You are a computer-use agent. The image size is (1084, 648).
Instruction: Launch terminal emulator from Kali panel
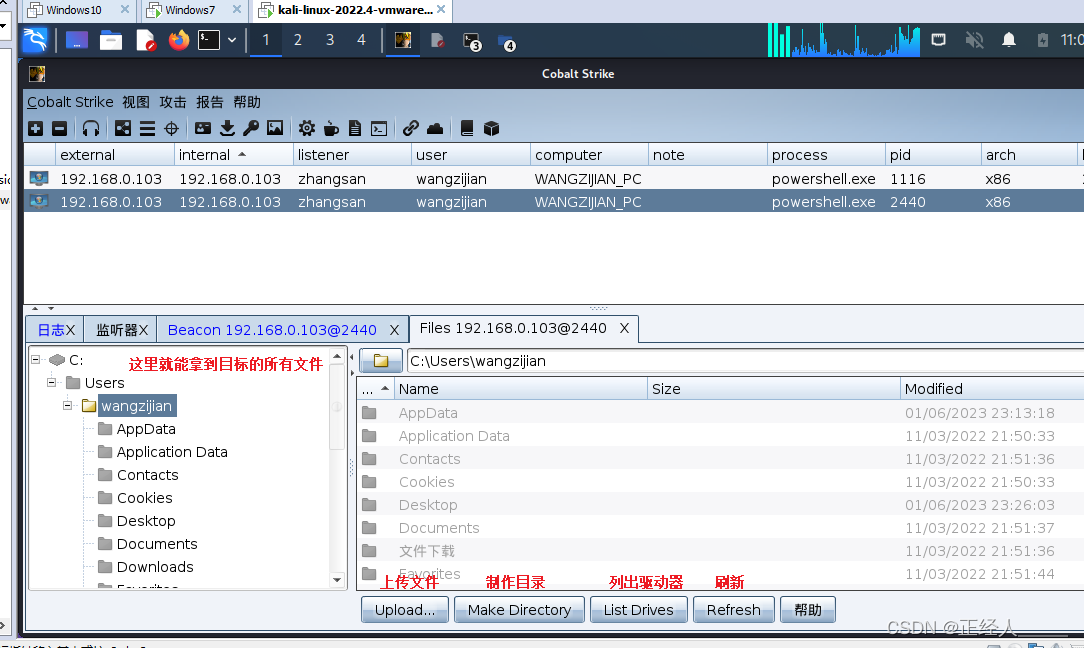coord(209,40)
